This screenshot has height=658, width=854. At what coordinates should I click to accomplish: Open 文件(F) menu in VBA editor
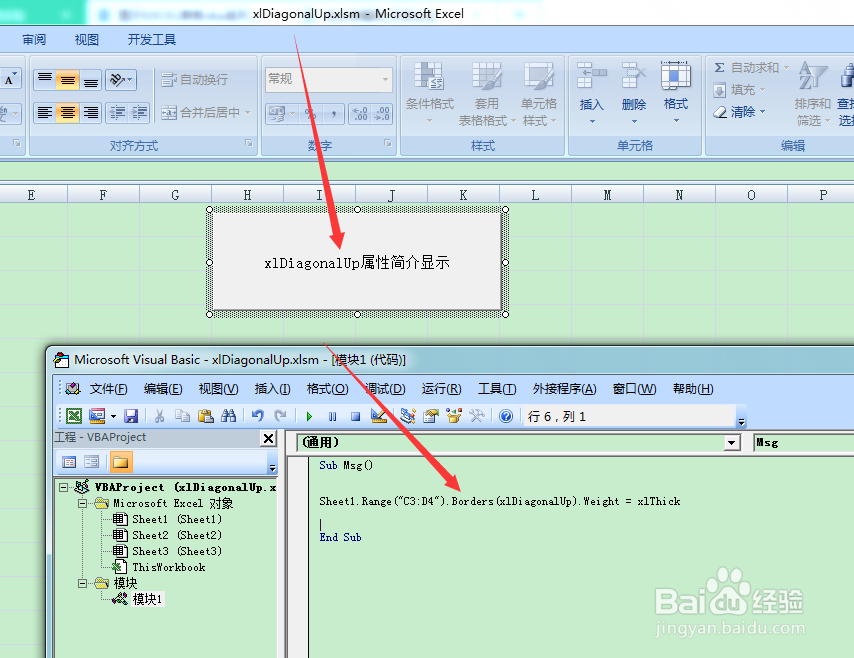pos(108,389)
